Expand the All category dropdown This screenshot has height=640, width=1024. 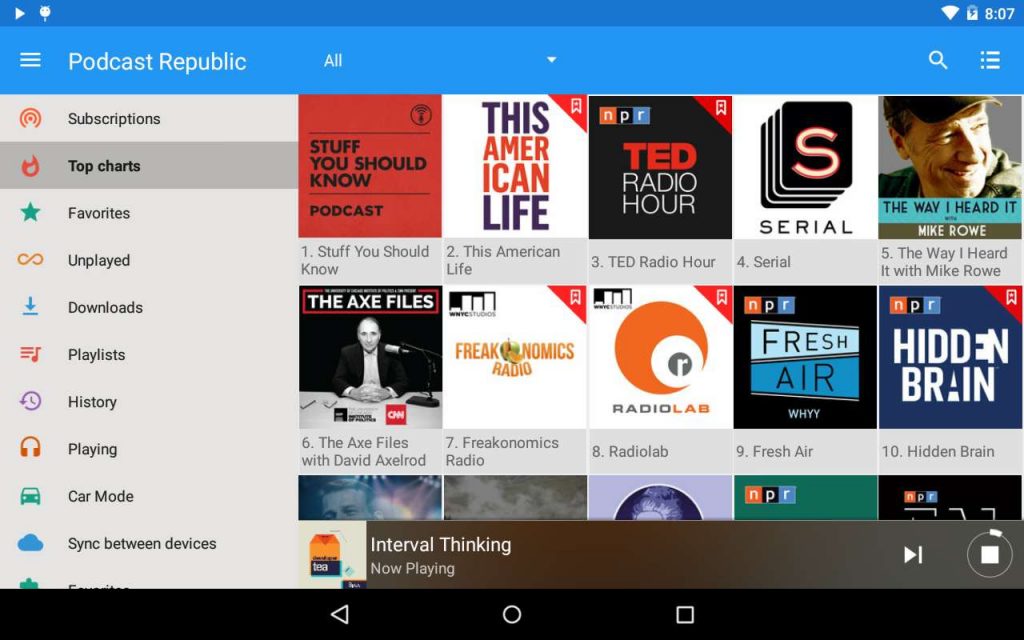tap(440, 60)
